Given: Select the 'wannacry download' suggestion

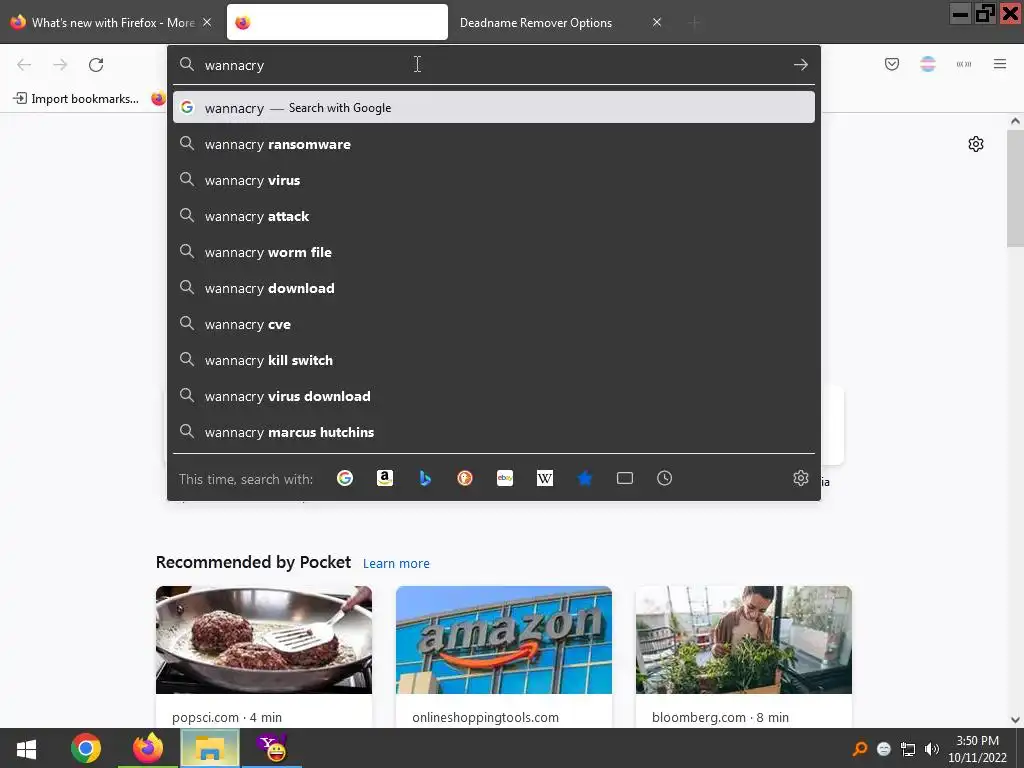Looking at the screenshot, I should pyautogui.click(x=494, y=288).
